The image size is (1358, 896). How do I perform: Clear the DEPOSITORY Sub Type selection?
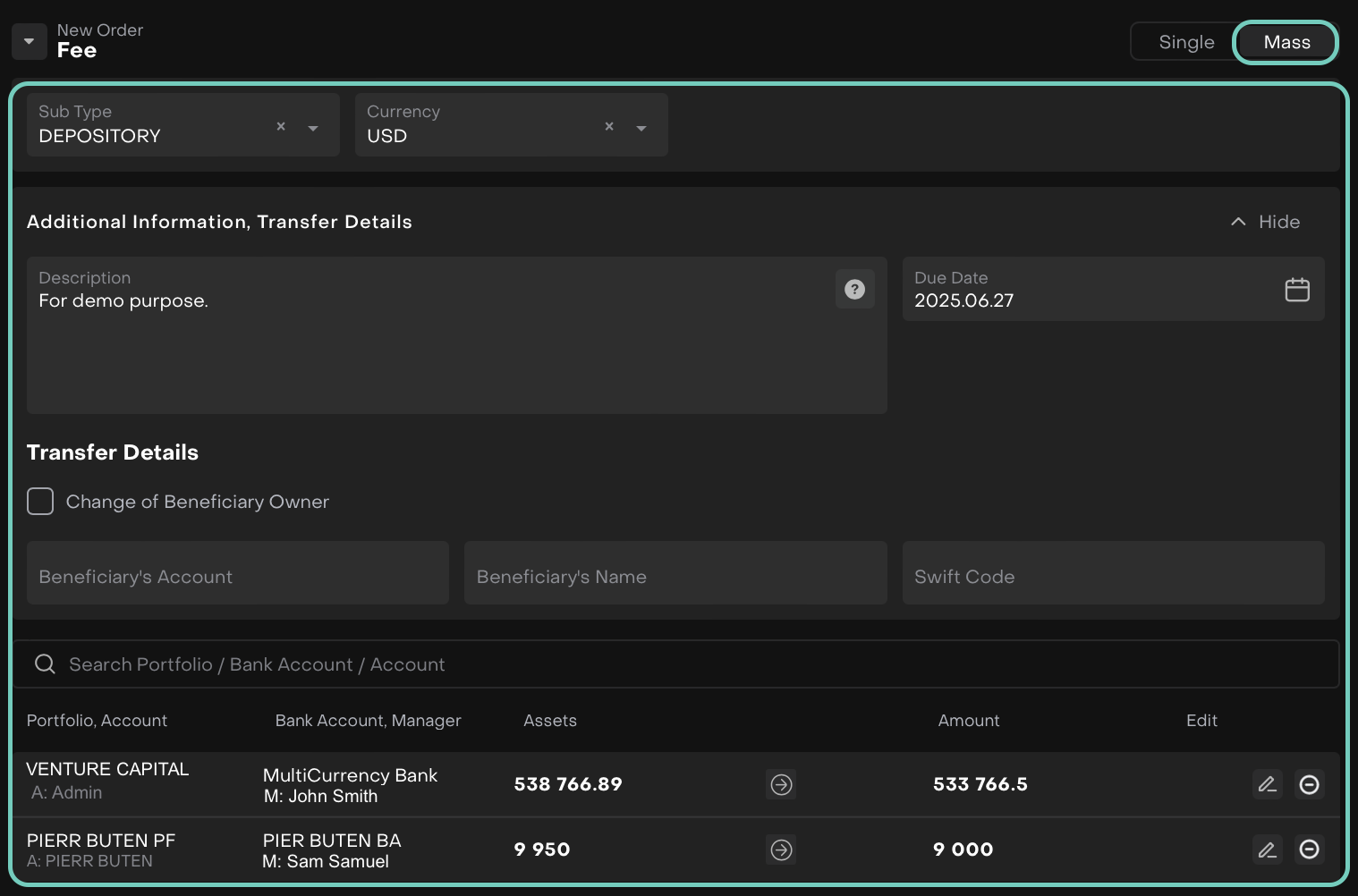tap(281, 126)
